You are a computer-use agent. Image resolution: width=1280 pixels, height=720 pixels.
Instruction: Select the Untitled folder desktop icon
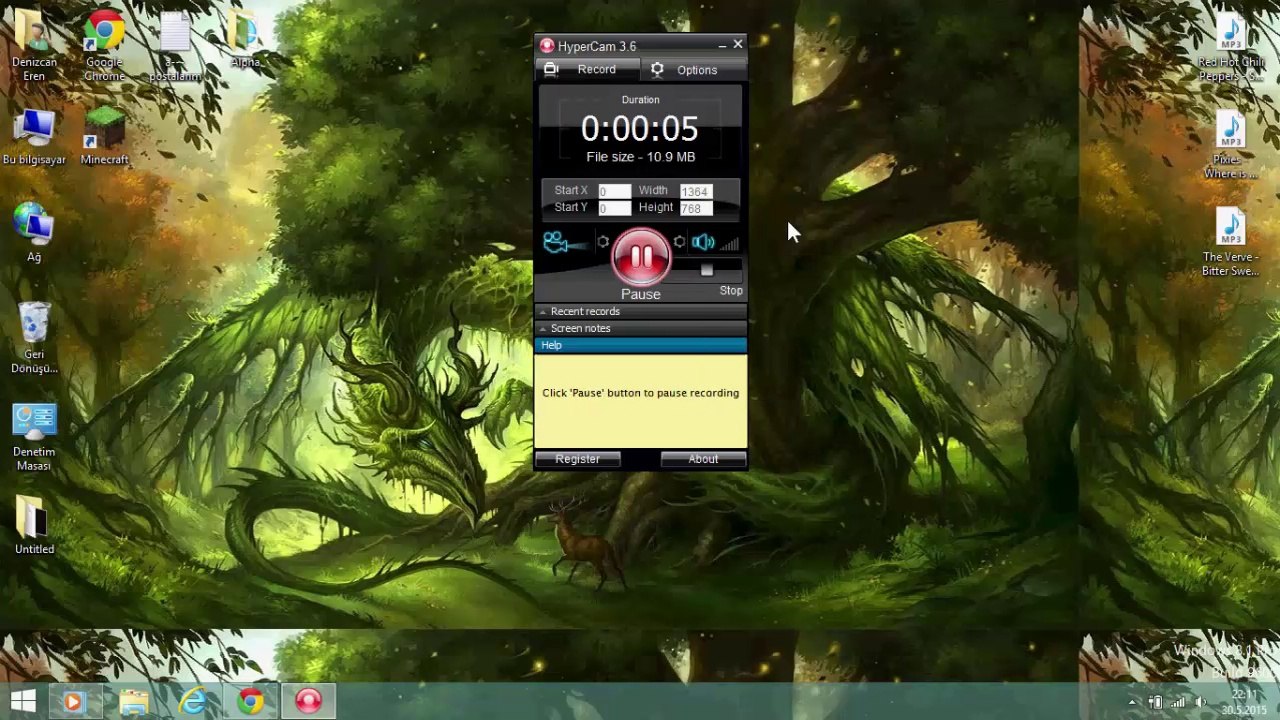[34, 525]
